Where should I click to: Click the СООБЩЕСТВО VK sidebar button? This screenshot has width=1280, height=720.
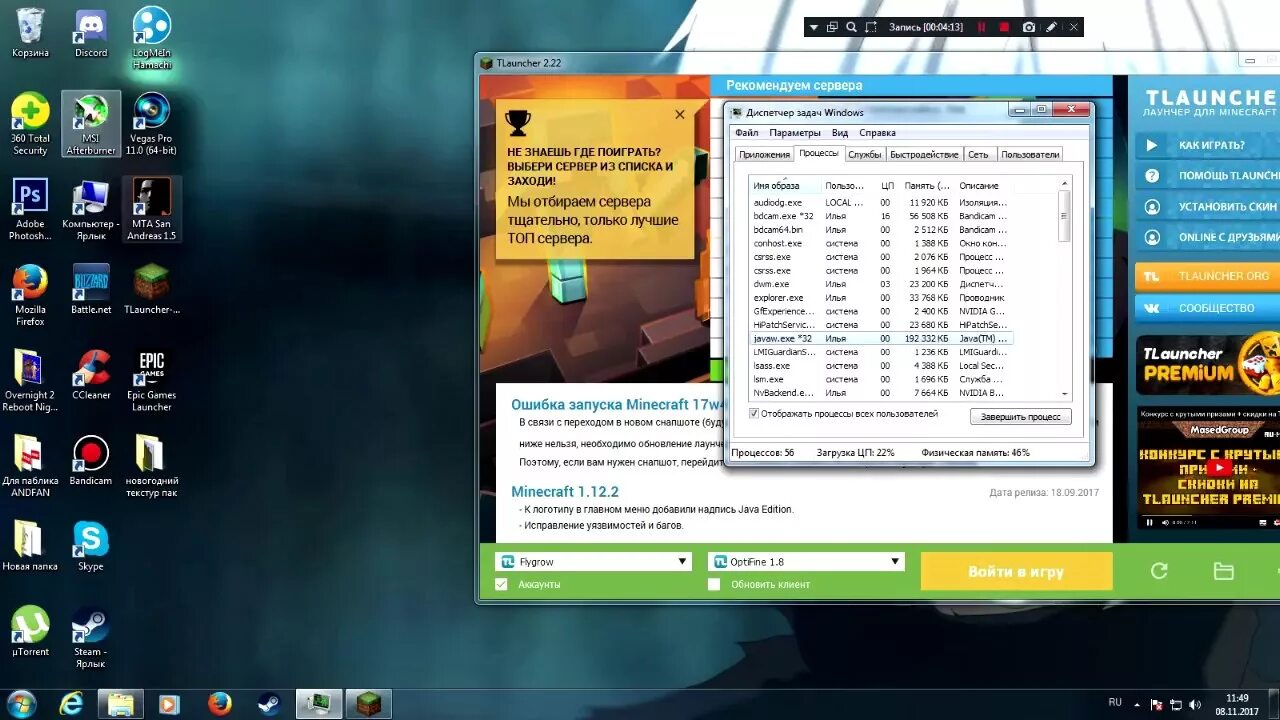pyautogui.click(x=1207, y=308)
